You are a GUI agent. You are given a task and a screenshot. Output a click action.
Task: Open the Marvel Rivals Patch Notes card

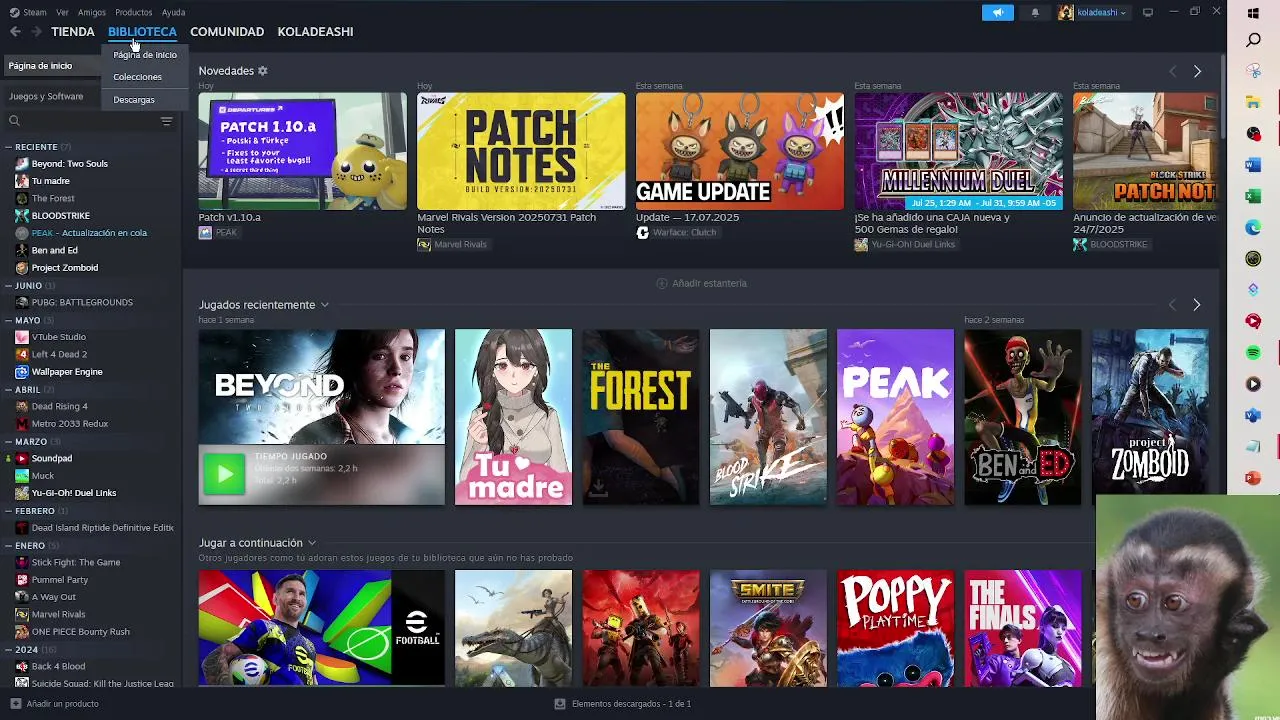pyautogui.click(x=521, y=151)
